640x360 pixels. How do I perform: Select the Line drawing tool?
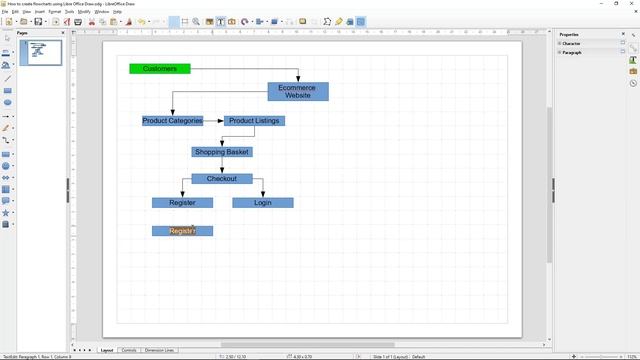point(7,78)
